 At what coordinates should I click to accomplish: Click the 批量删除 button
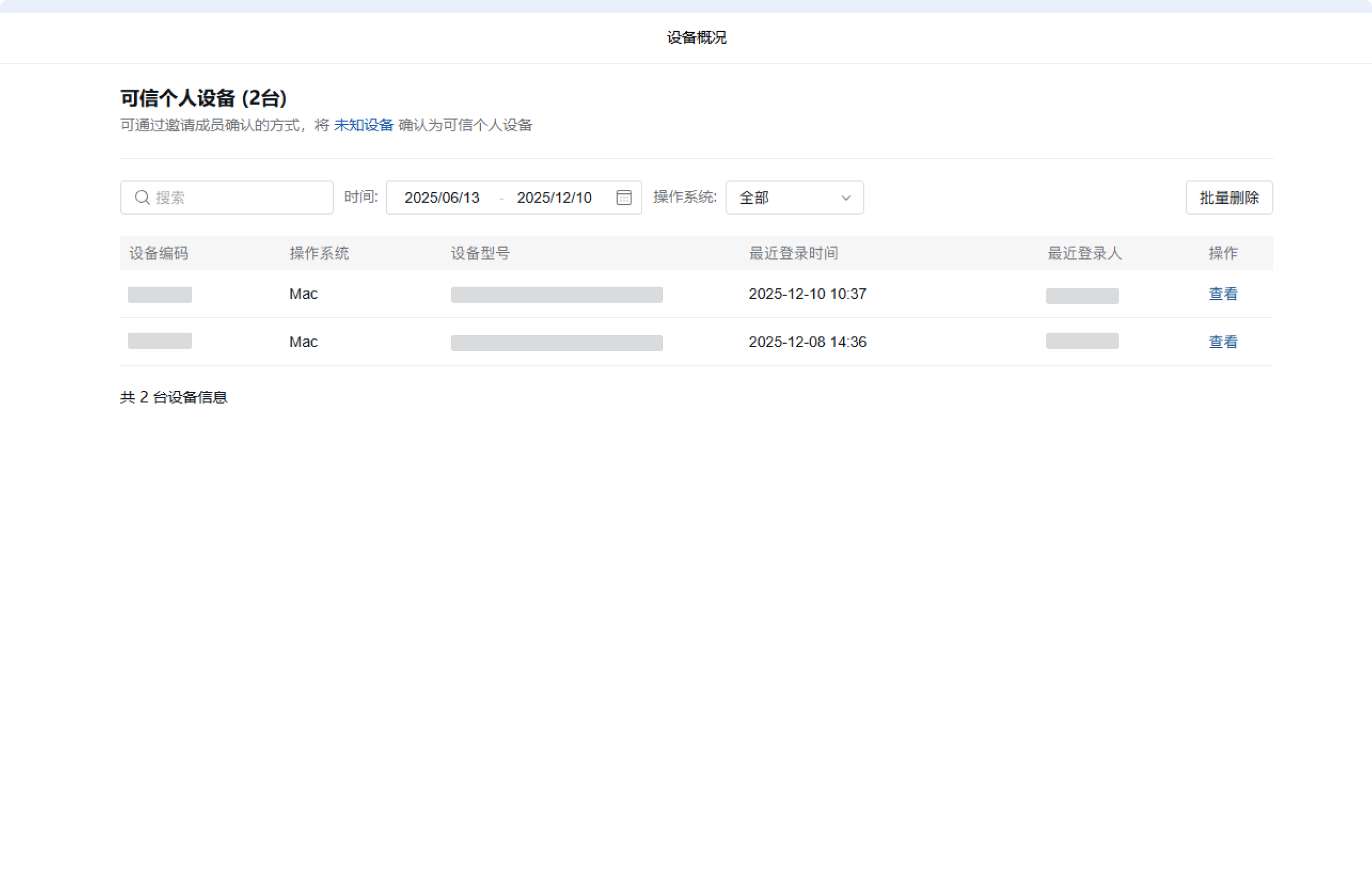tap(1229, 197)
